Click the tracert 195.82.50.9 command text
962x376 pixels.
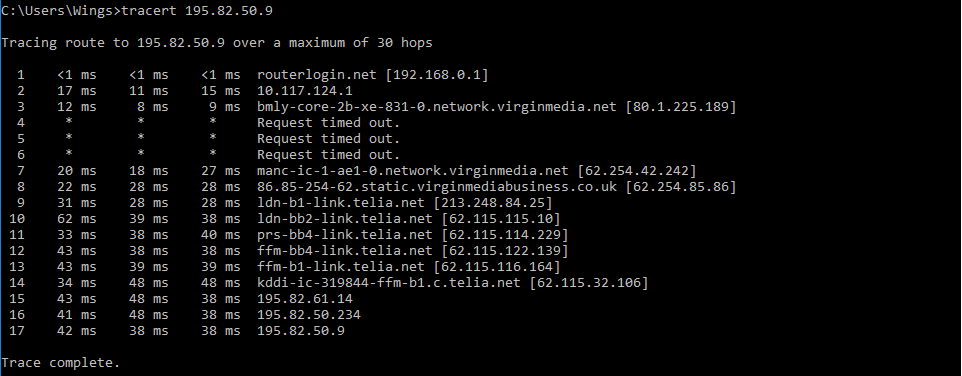coord(198,12)
